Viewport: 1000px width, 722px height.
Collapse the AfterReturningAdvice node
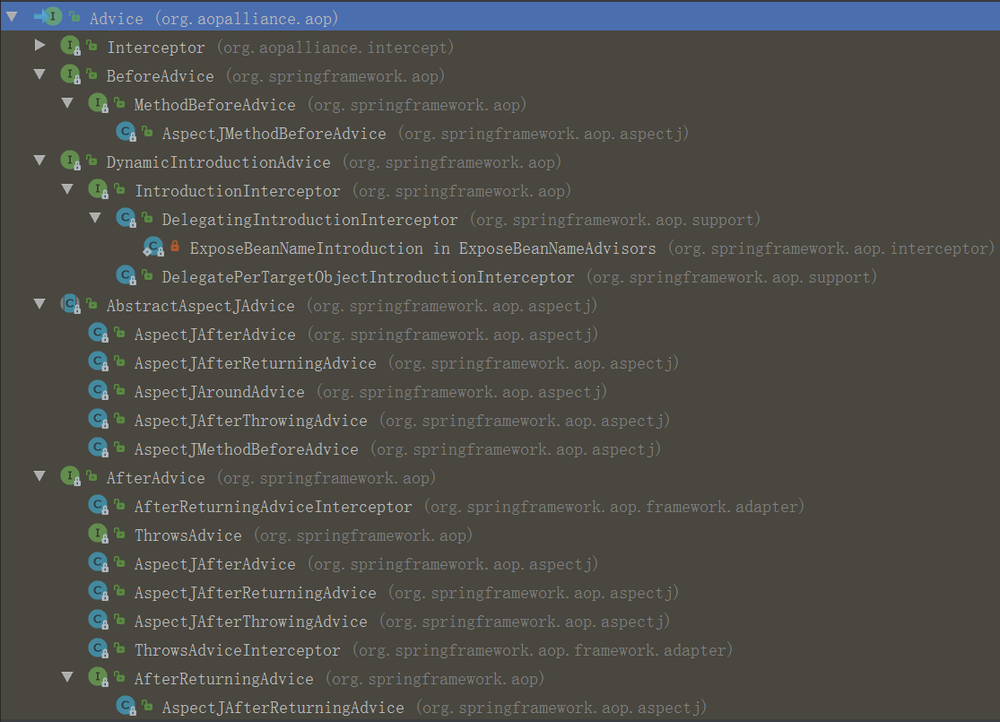click(68, 677)
